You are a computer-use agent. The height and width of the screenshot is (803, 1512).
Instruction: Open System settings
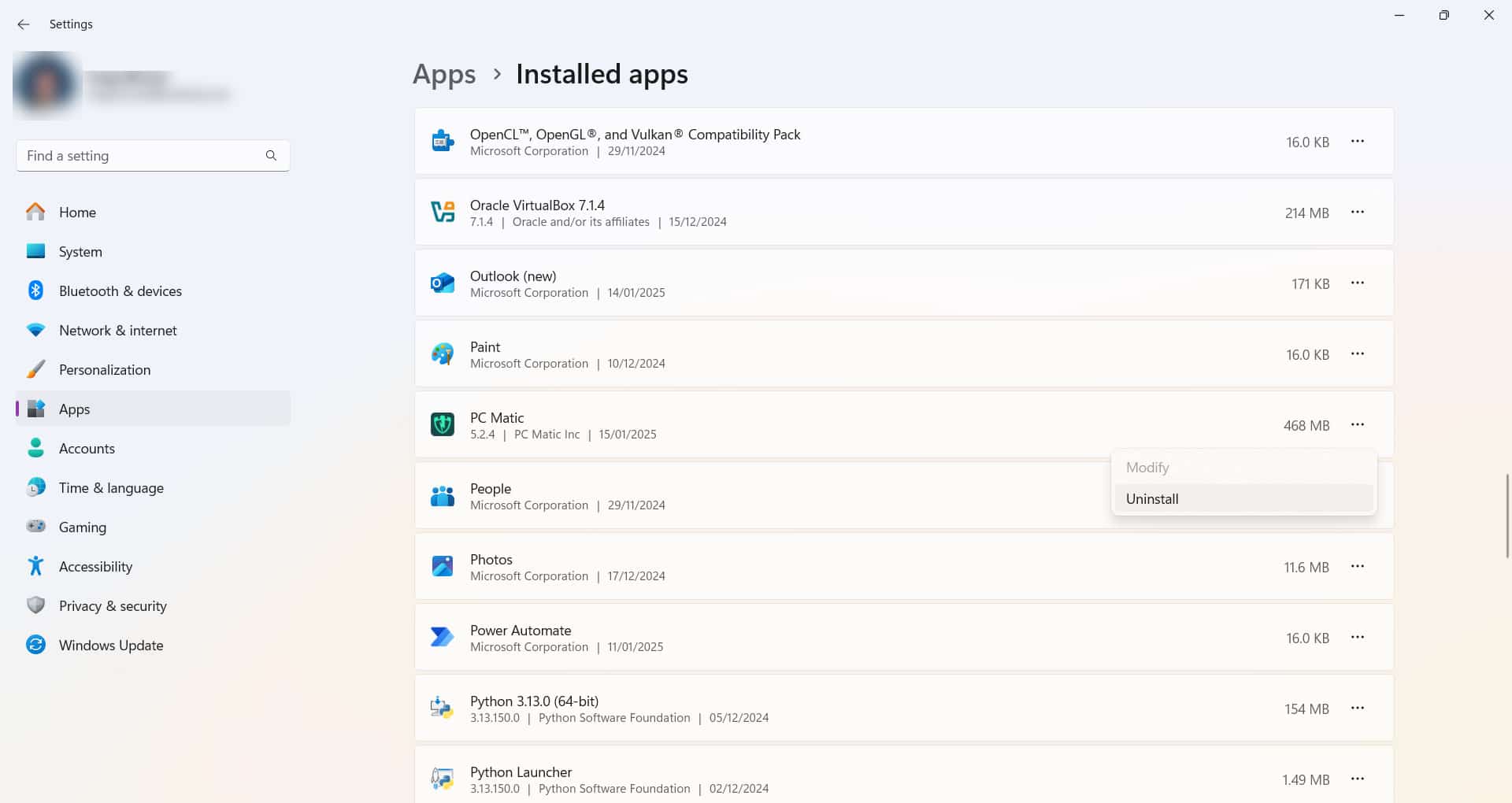pyautogui.click(x=153, y=251)
